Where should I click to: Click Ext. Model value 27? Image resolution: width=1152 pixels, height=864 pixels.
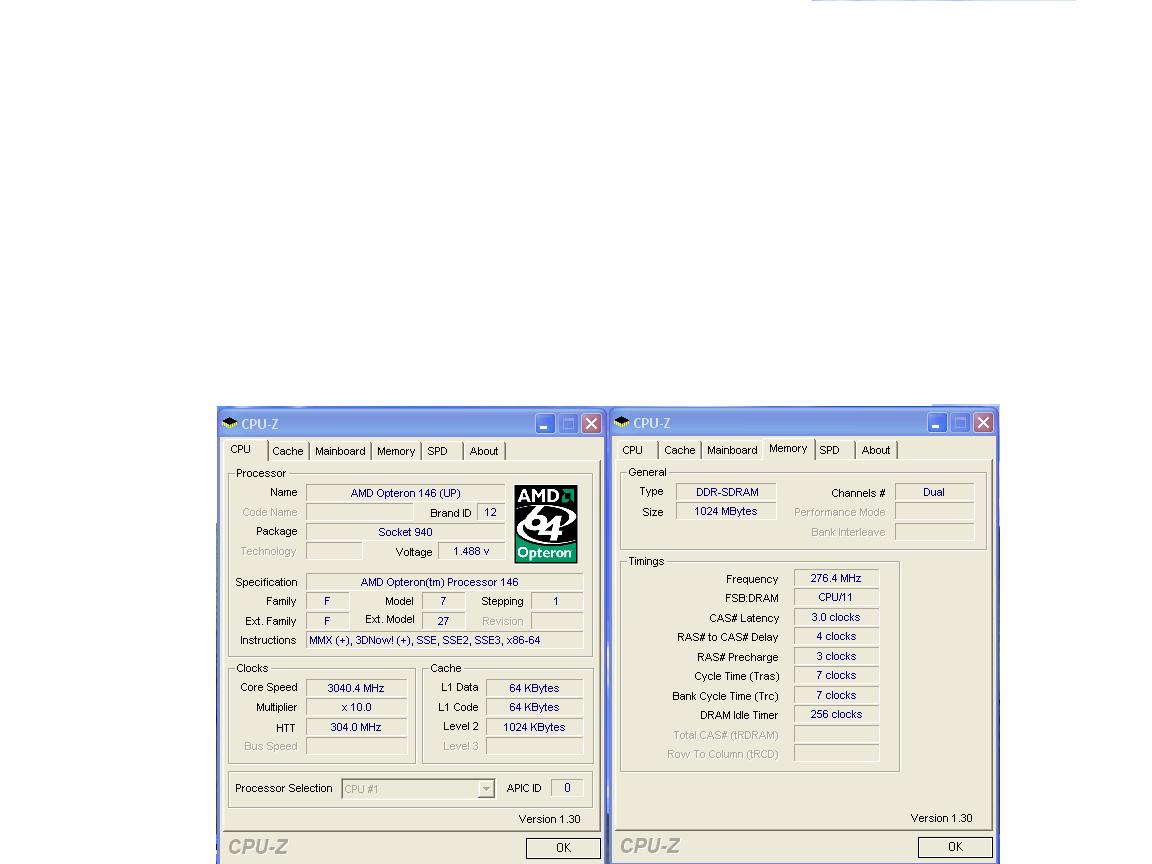coord(444,621)
